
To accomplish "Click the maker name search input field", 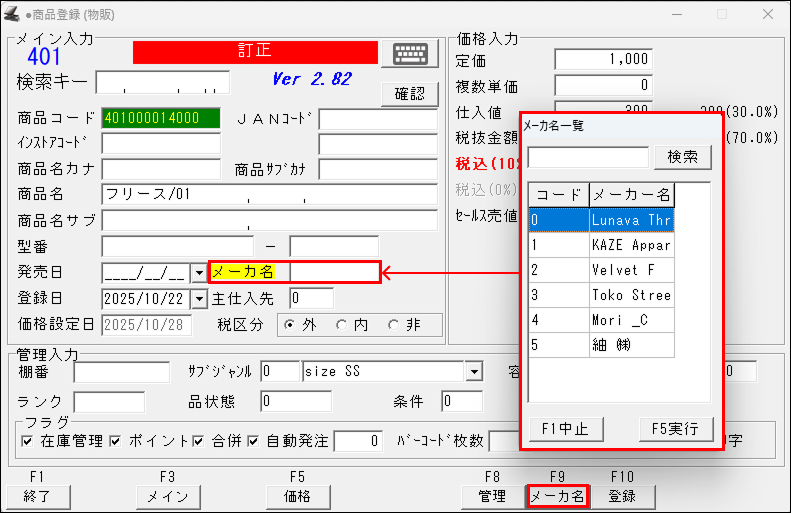I will tap(588, 157).
